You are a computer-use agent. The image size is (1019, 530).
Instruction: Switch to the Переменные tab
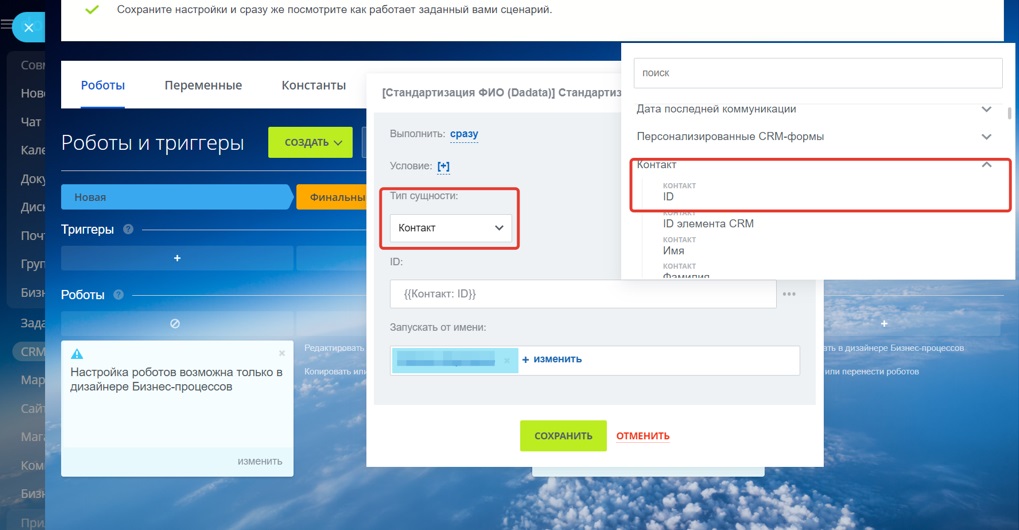203,85
